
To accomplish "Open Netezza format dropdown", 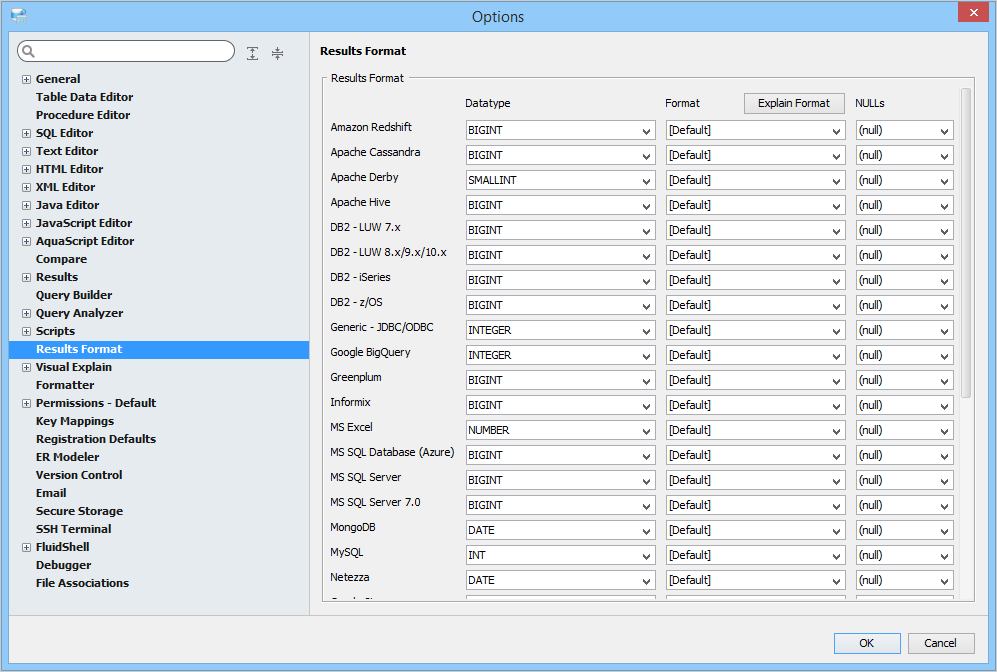I will (x=755, y=580).
